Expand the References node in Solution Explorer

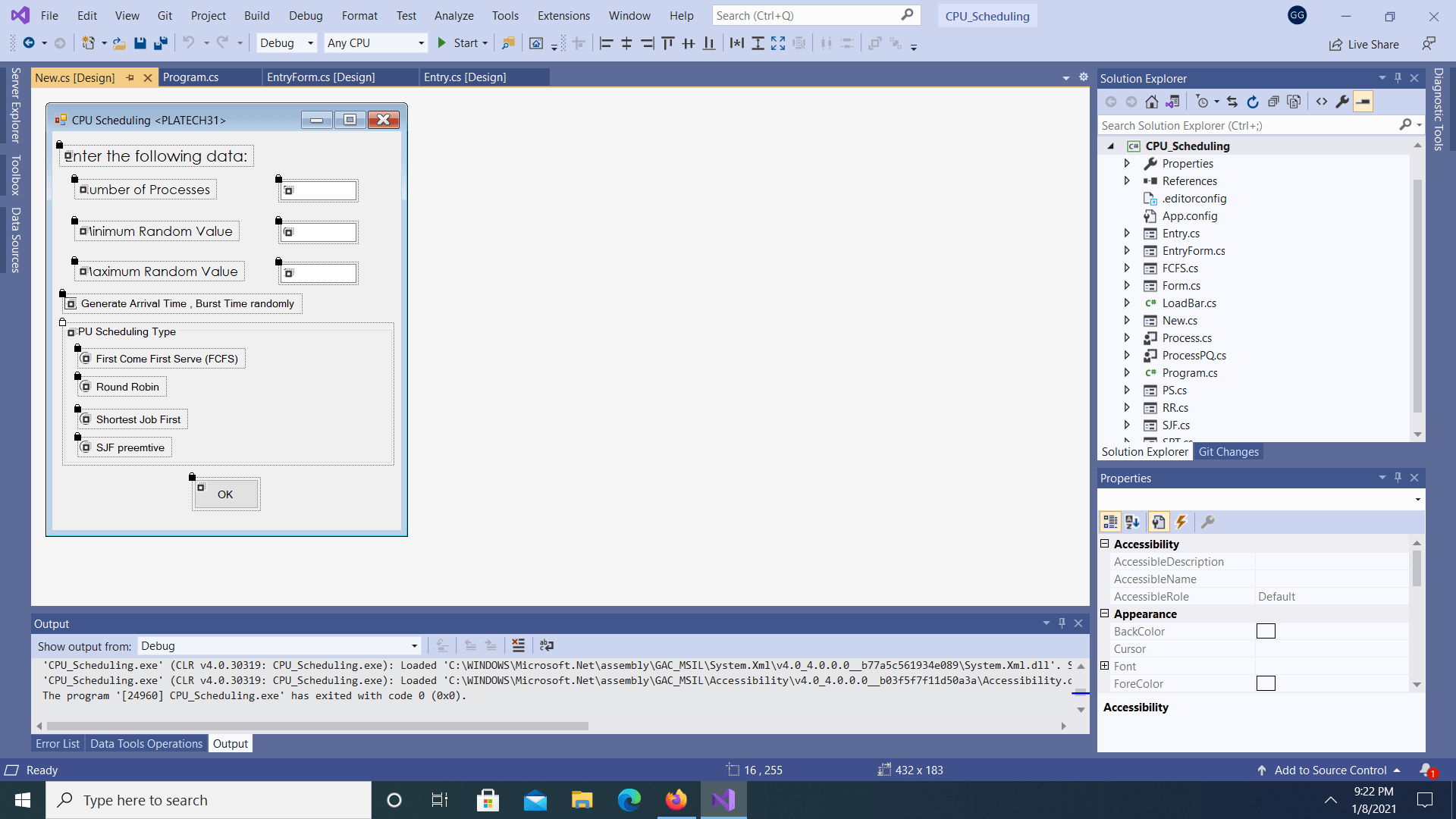(1127, 180)
